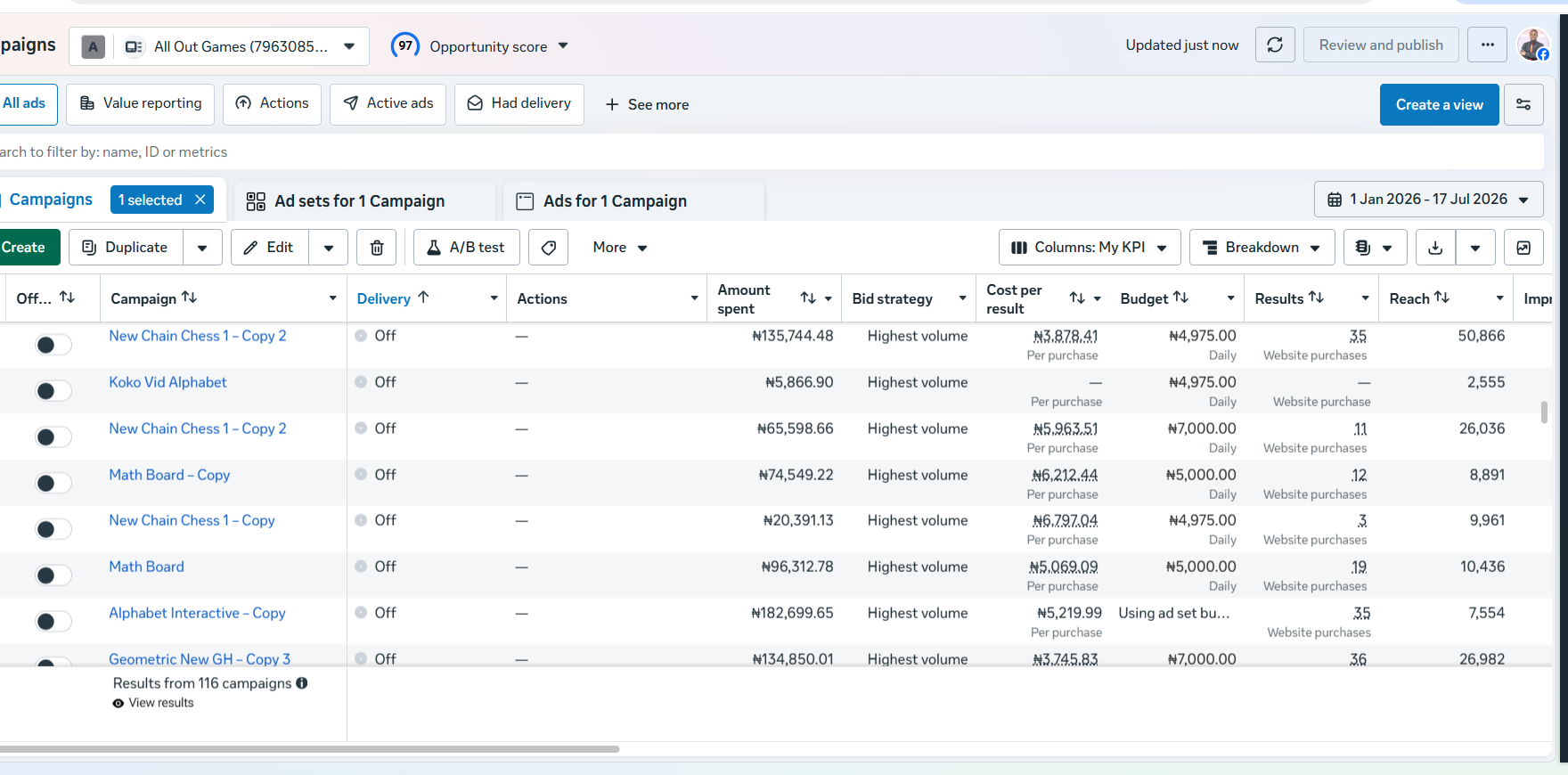Open the date range 1 Jan 2026 - 17 Jul 2026
The width and height of the screenshot is (1568, 775).
point(1428,200)
